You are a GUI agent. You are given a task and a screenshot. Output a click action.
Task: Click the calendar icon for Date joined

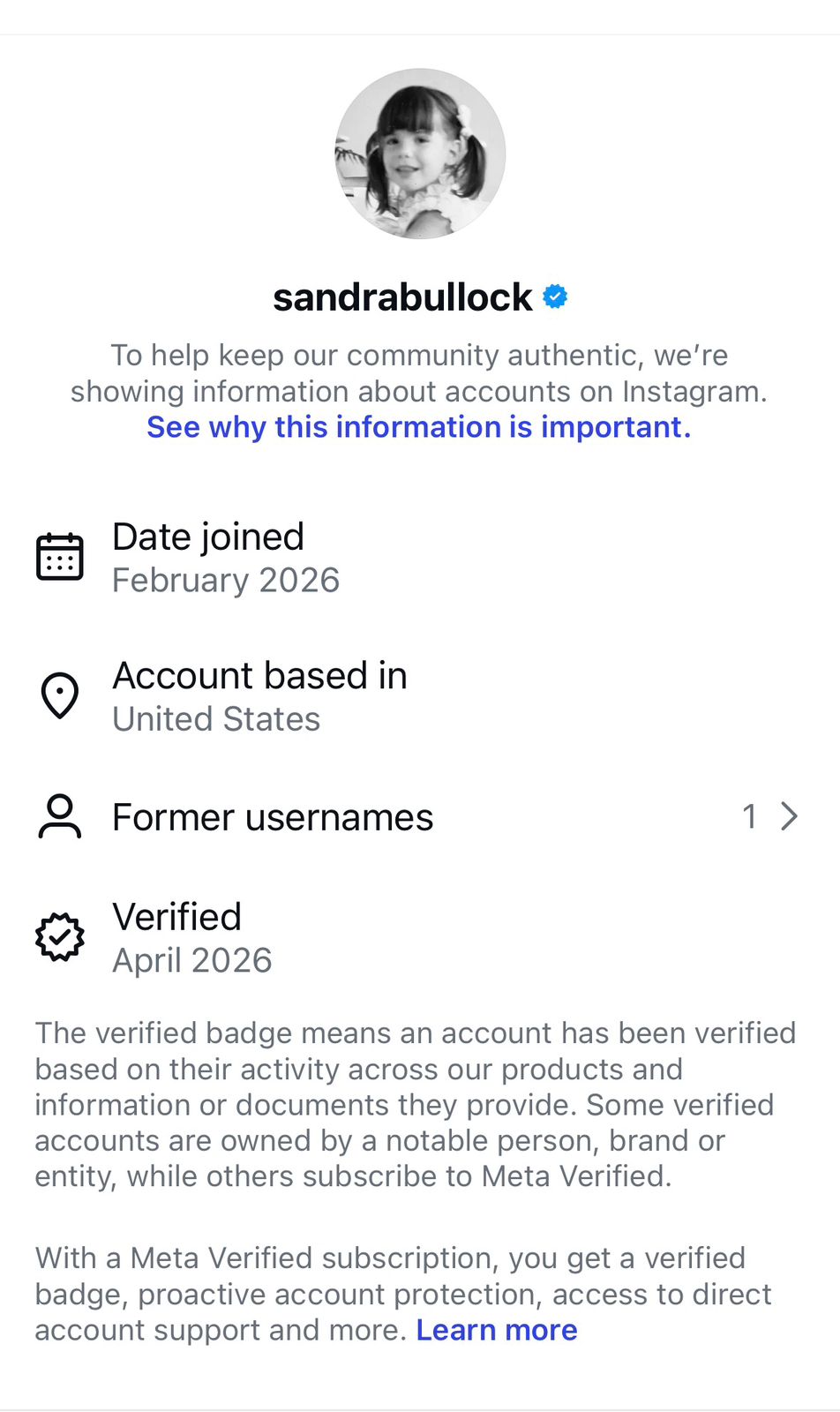coord(60,557)
